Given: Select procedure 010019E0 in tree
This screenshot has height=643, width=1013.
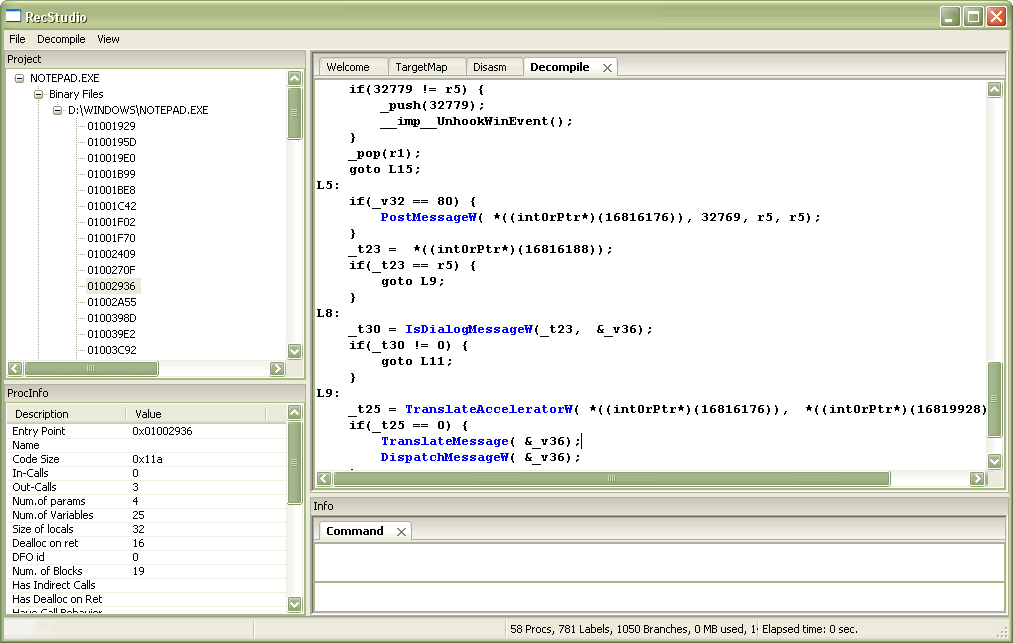Looking at the screenshot, I should click(111, 158).
